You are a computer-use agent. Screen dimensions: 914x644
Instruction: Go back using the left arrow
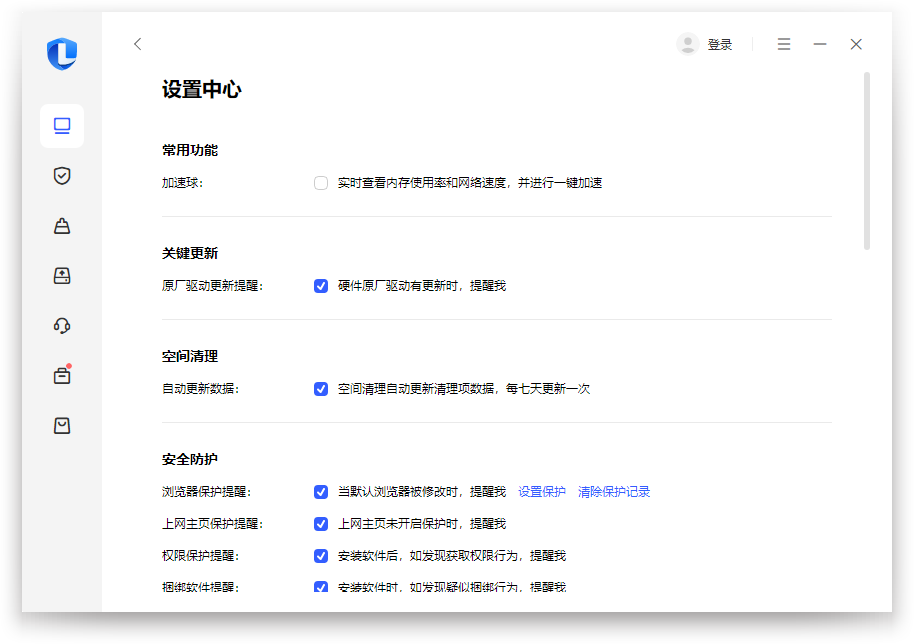coord(138,44)
